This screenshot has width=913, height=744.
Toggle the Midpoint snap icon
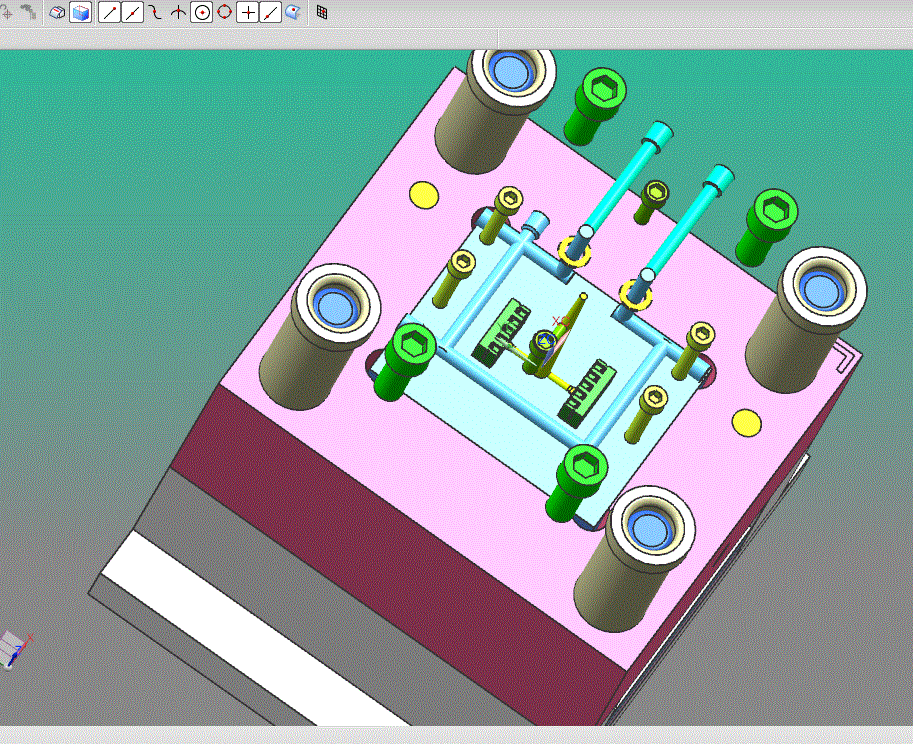[x=132, y=12]
